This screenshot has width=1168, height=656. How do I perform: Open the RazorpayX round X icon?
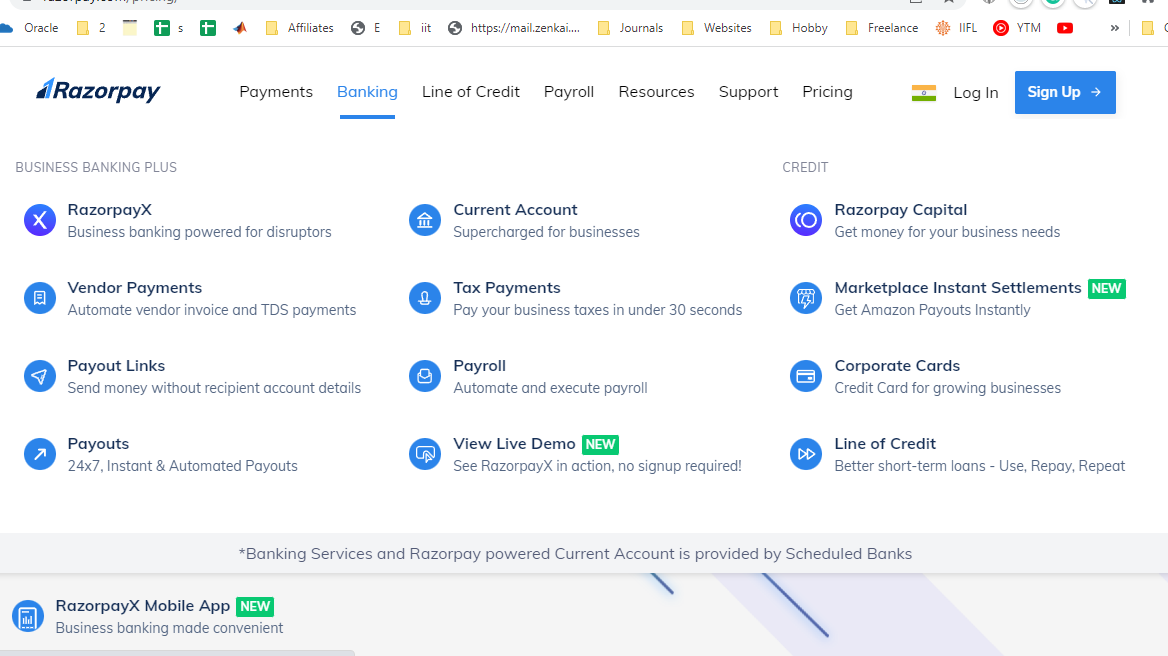click(40, 220)
